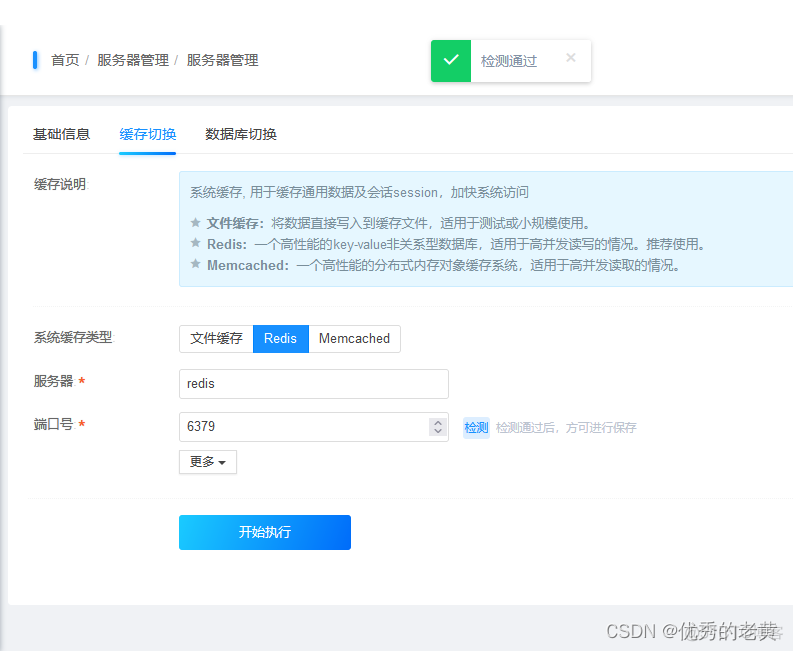The height and width of the screenshot is (651, 793).
Task: Click star icon beside Memcached description
Action: click(x=196, y=265)
